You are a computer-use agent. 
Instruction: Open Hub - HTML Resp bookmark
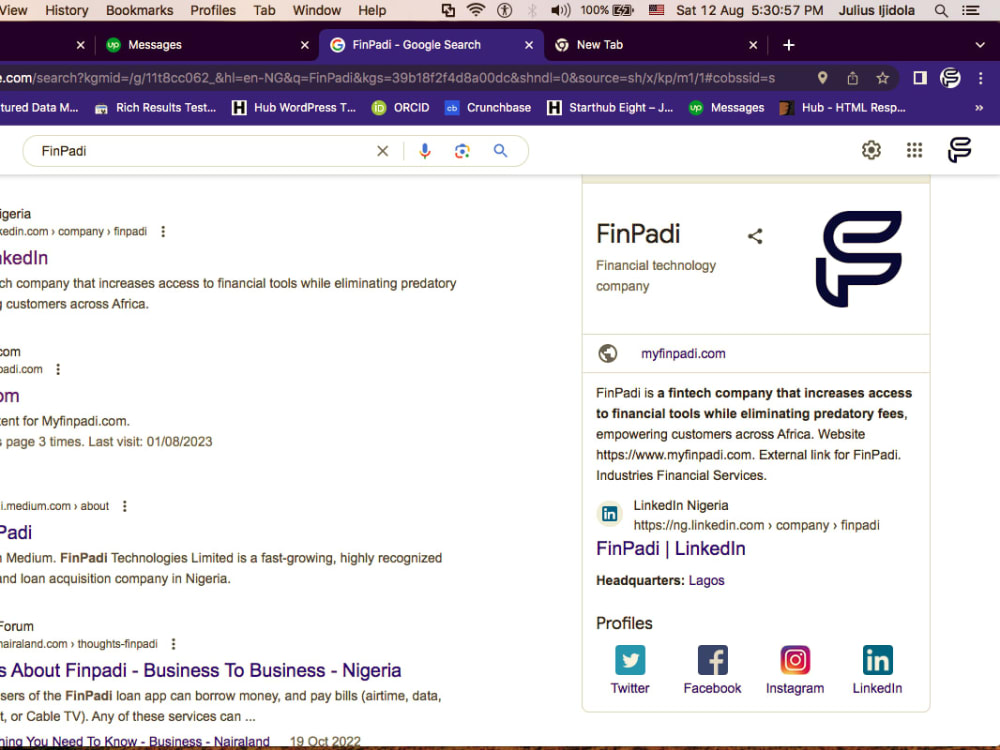[x=842, y=108]
